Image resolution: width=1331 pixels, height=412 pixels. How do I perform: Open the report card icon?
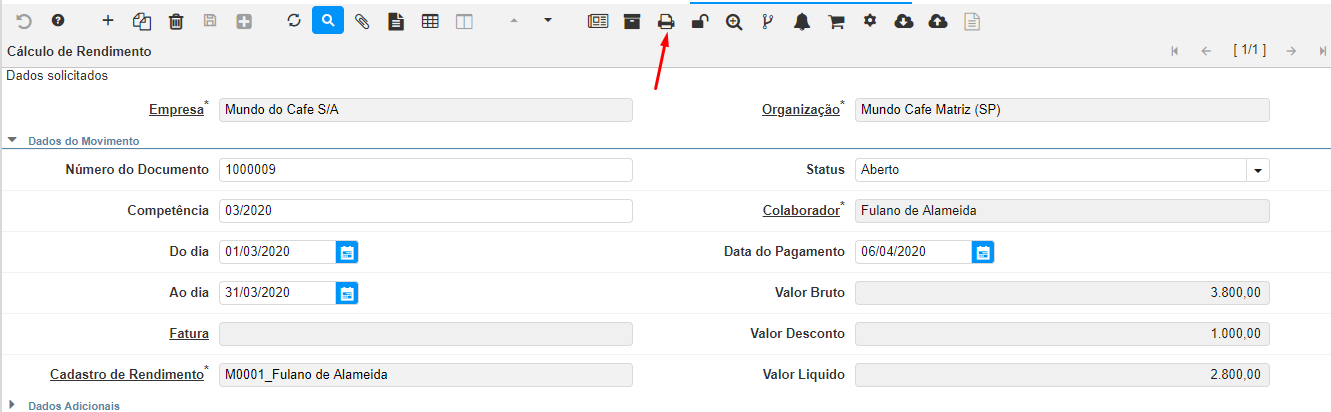coord(598,20)
